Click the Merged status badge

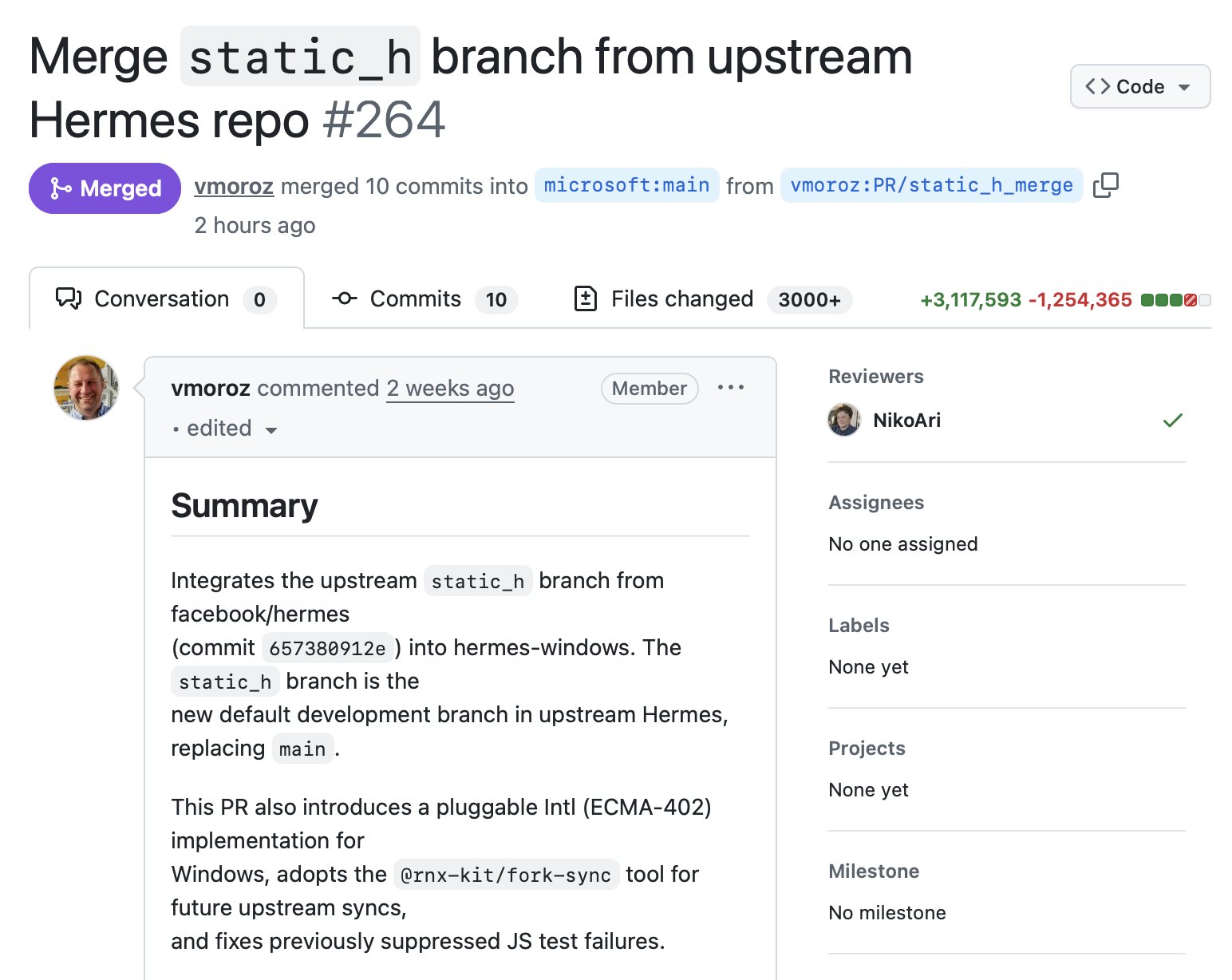105,188
